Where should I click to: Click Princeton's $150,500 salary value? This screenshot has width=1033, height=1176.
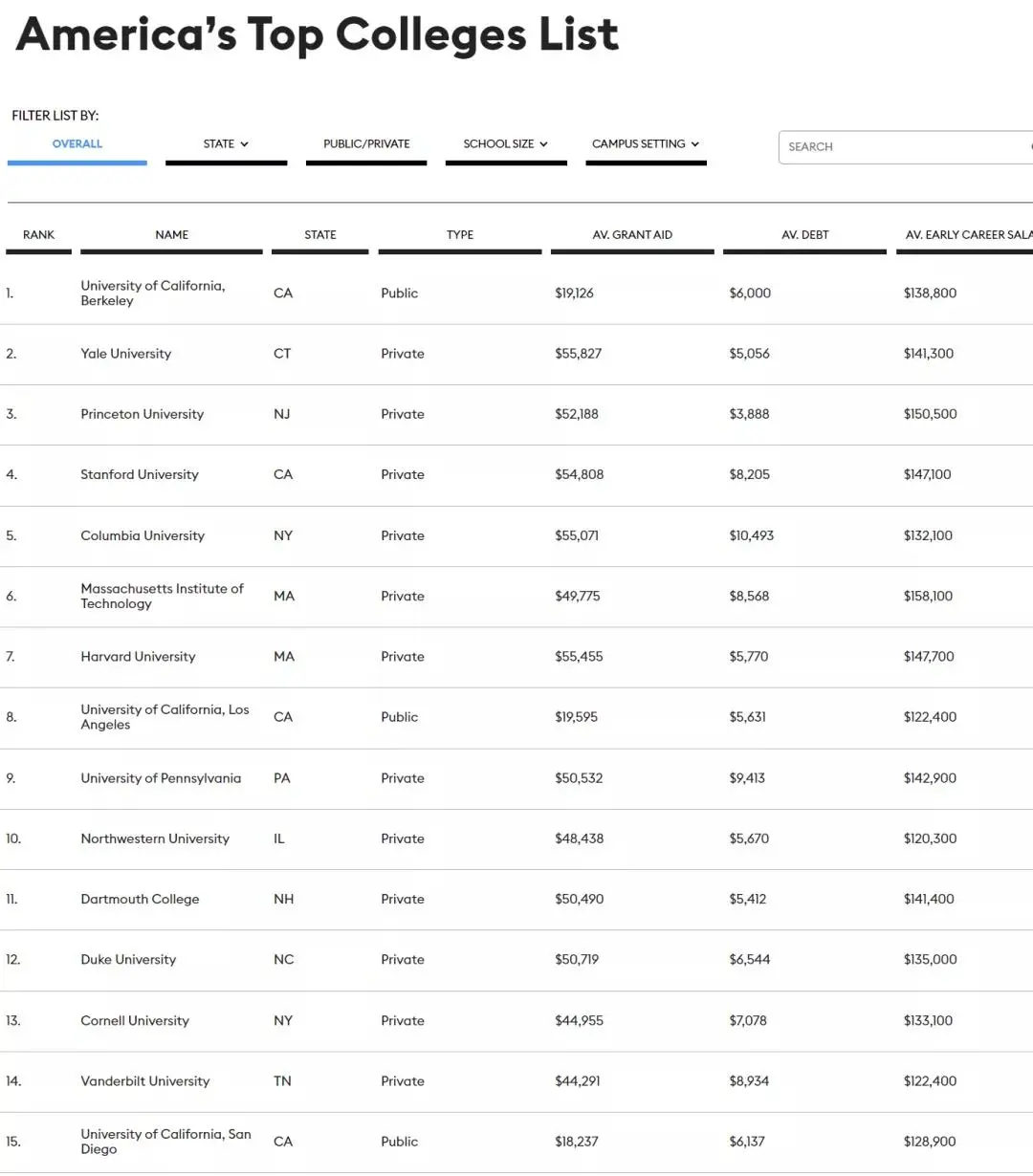coord(931,414)
